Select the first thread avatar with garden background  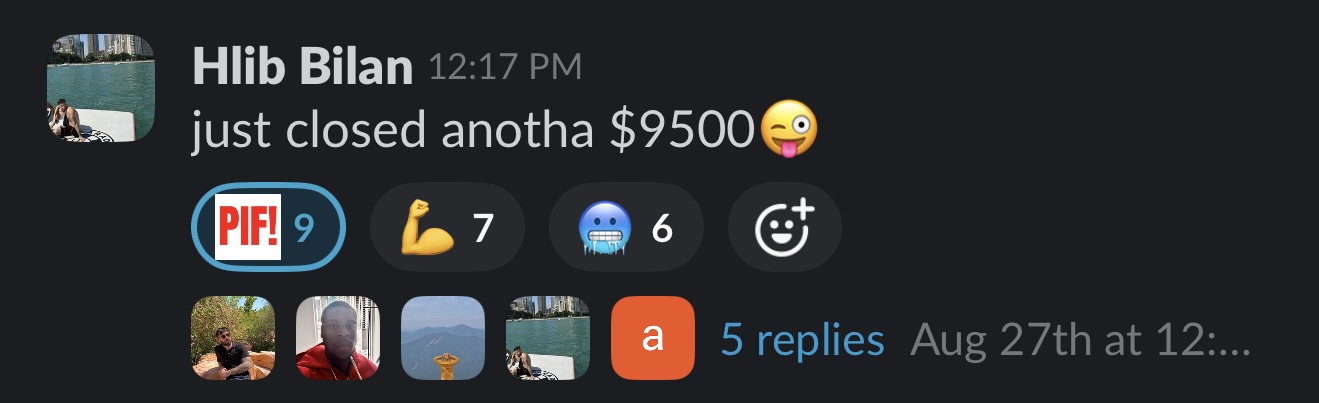click(x=233, y=338)
